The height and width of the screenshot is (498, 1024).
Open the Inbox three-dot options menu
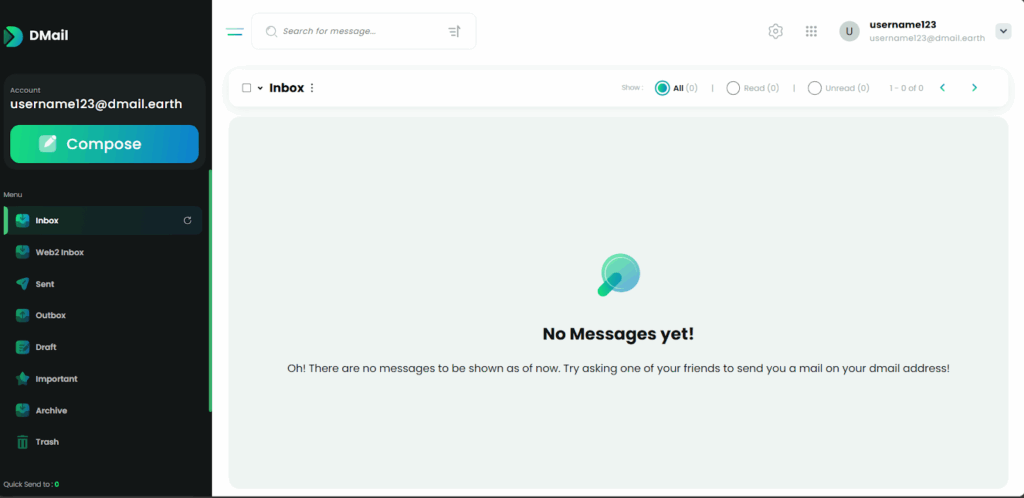(x=312, y=88)
